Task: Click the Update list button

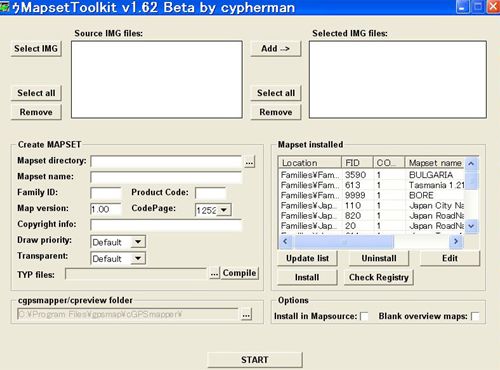Action: tap(307, 258)
